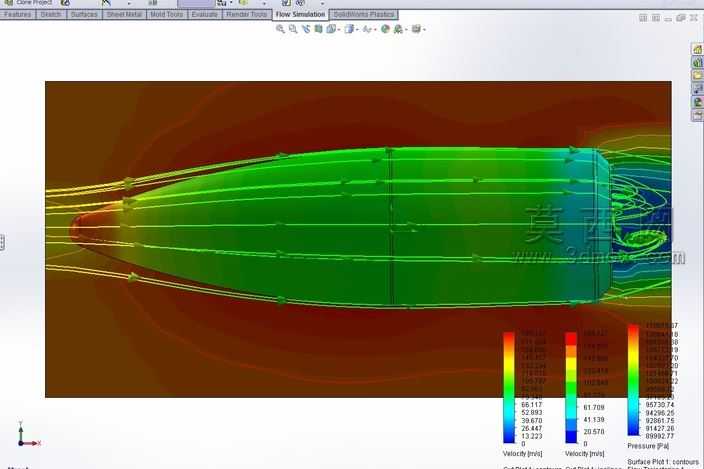Open the Design Library task pane icon

[698, 62]
